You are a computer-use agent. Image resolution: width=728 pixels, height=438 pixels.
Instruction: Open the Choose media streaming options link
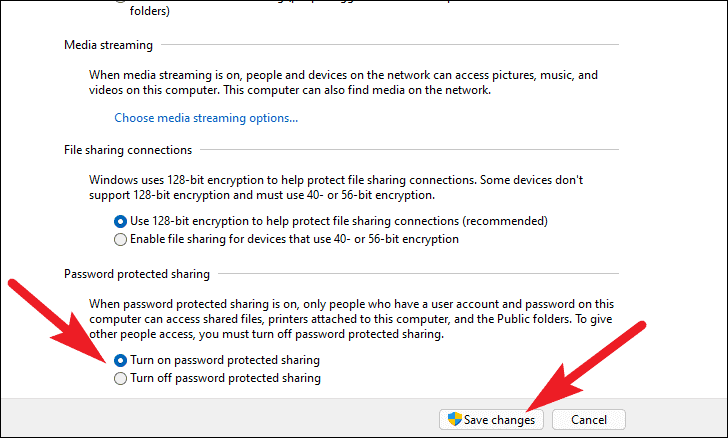point(206,118)
